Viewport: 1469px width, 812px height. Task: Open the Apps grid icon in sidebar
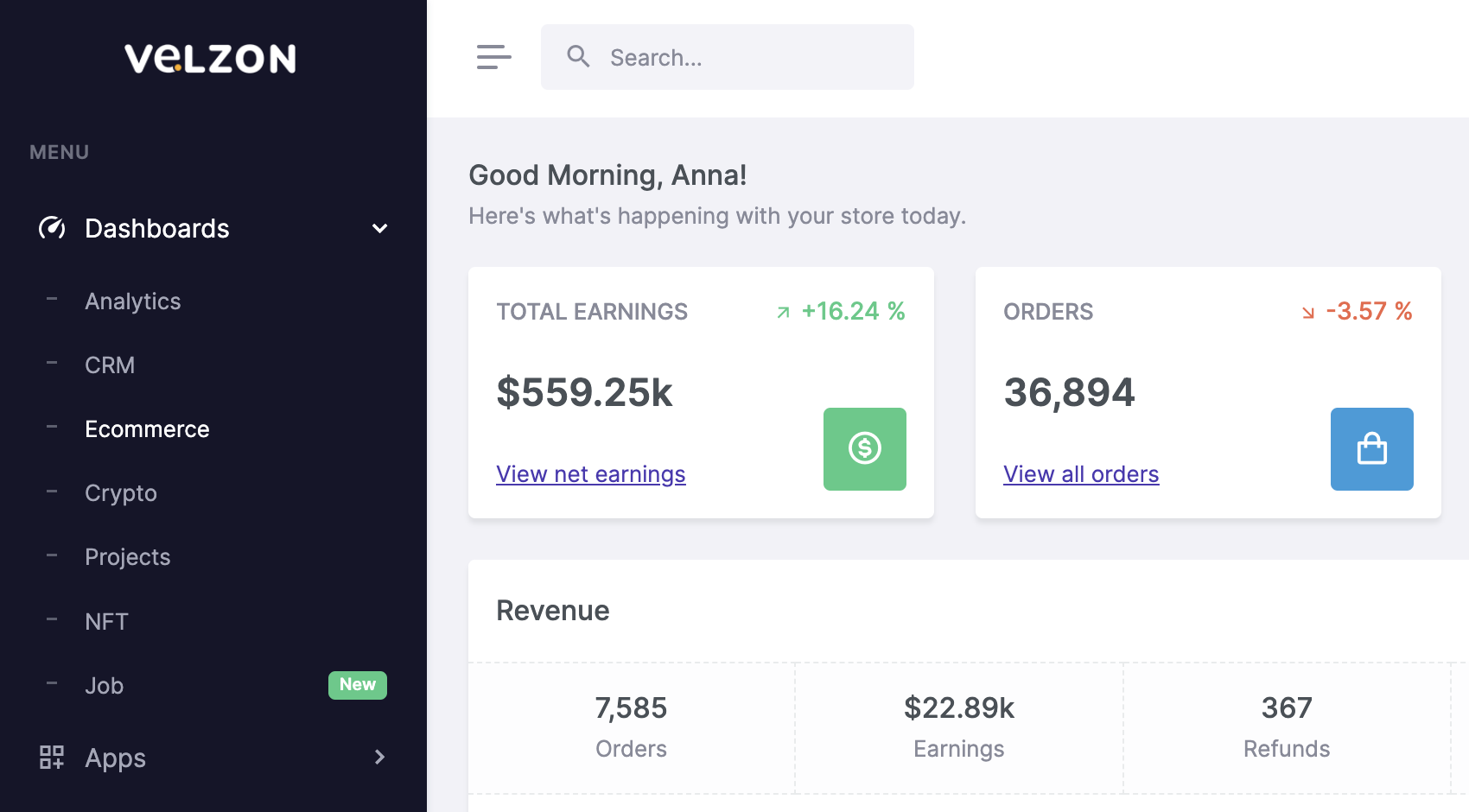(x=51, y=757)
